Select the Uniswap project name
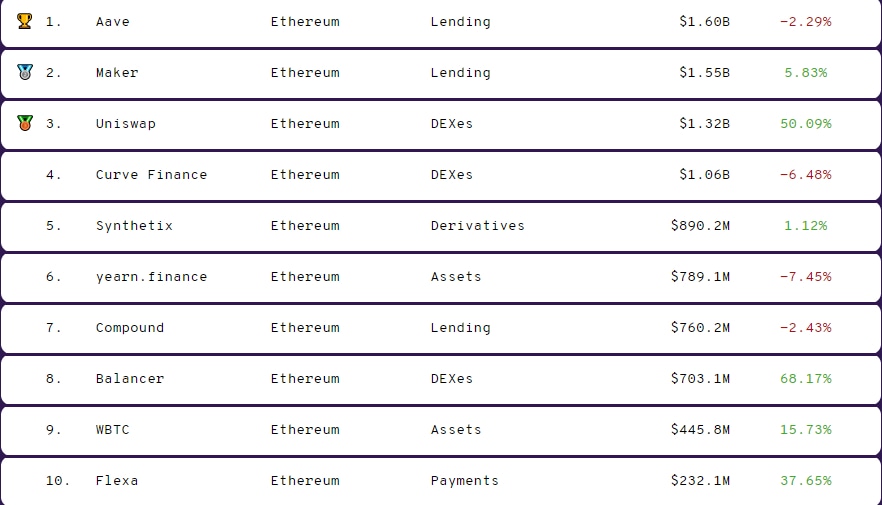882x505 pixels. [126, 124]
